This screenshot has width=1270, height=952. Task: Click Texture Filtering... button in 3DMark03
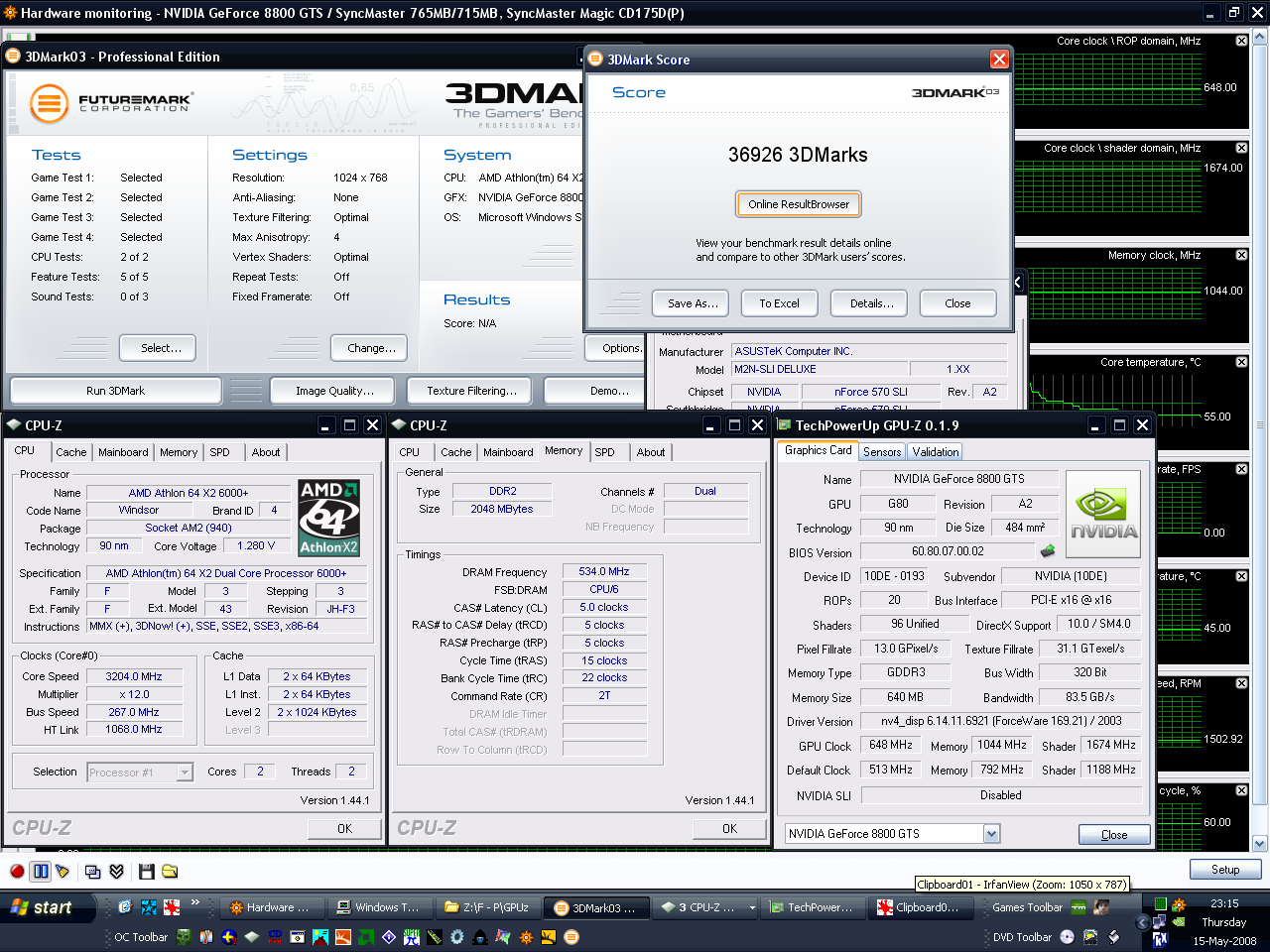pos(471,391)
